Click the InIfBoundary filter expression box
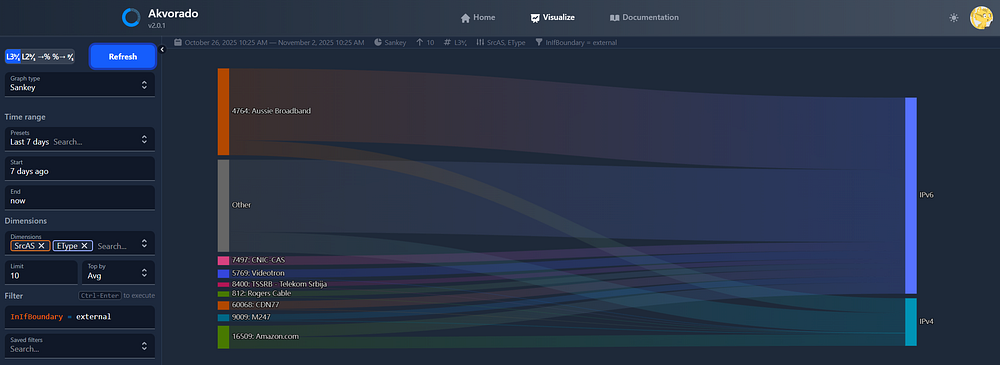 click(x=80, y=317)
